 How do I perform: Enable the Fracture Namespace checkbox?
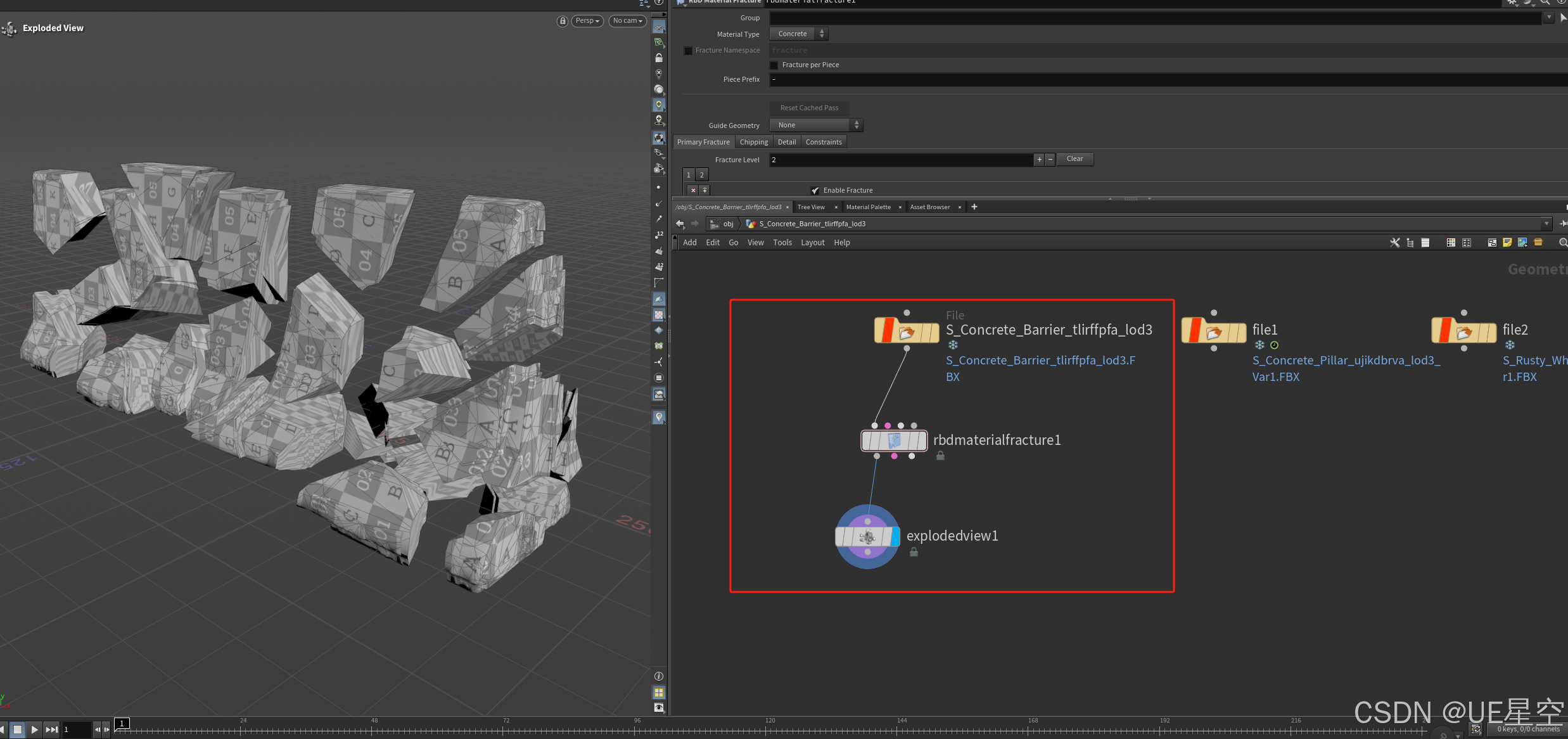[x=688, y=51]
